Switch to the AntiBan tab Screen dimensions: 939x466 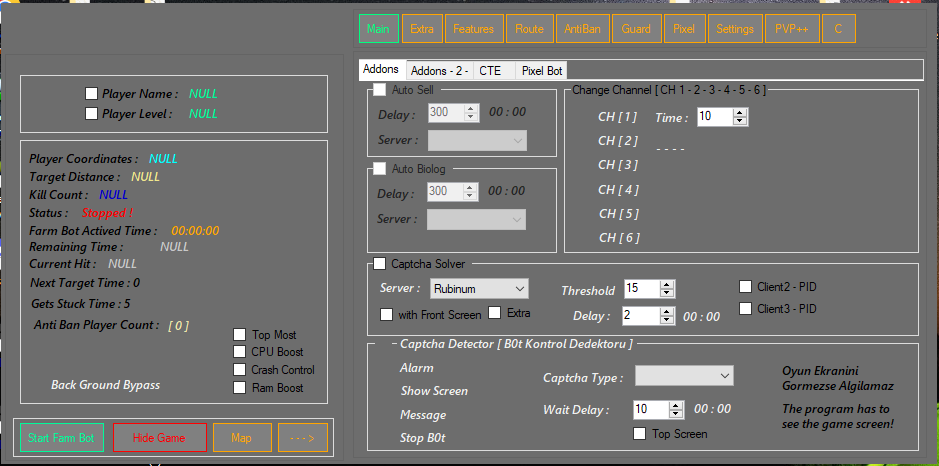click(582, 29)
